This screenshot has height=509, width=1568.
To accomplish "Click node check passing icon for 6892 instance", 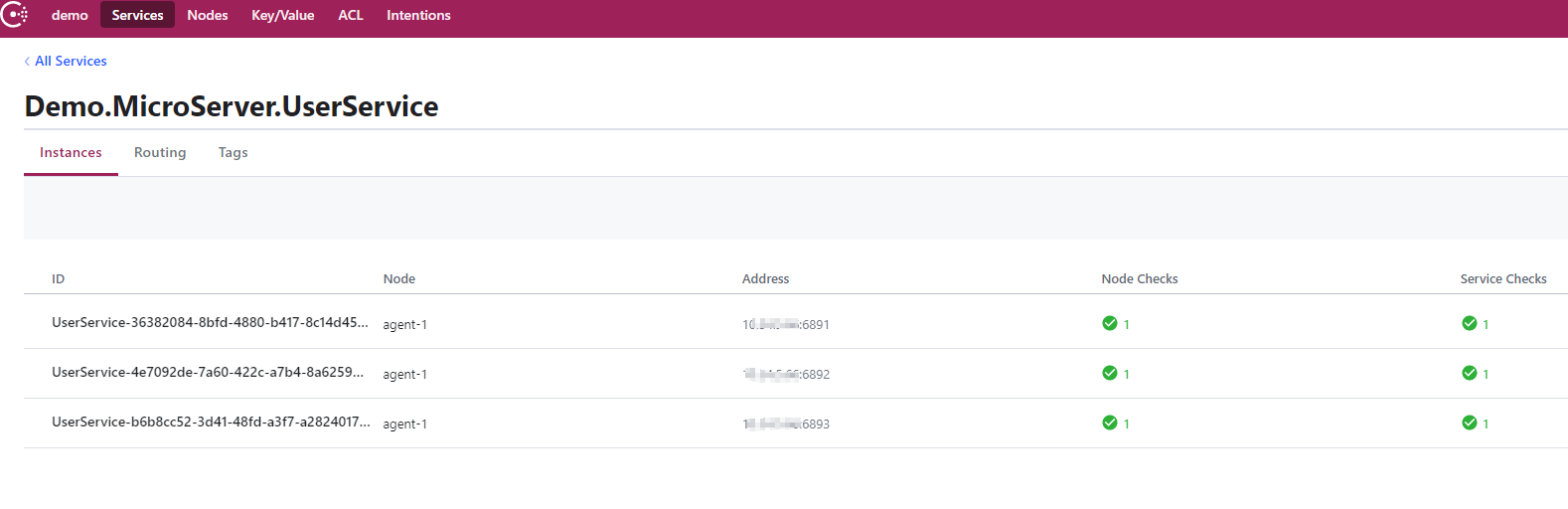I will pyautogui.click(x=1110, y=373).
